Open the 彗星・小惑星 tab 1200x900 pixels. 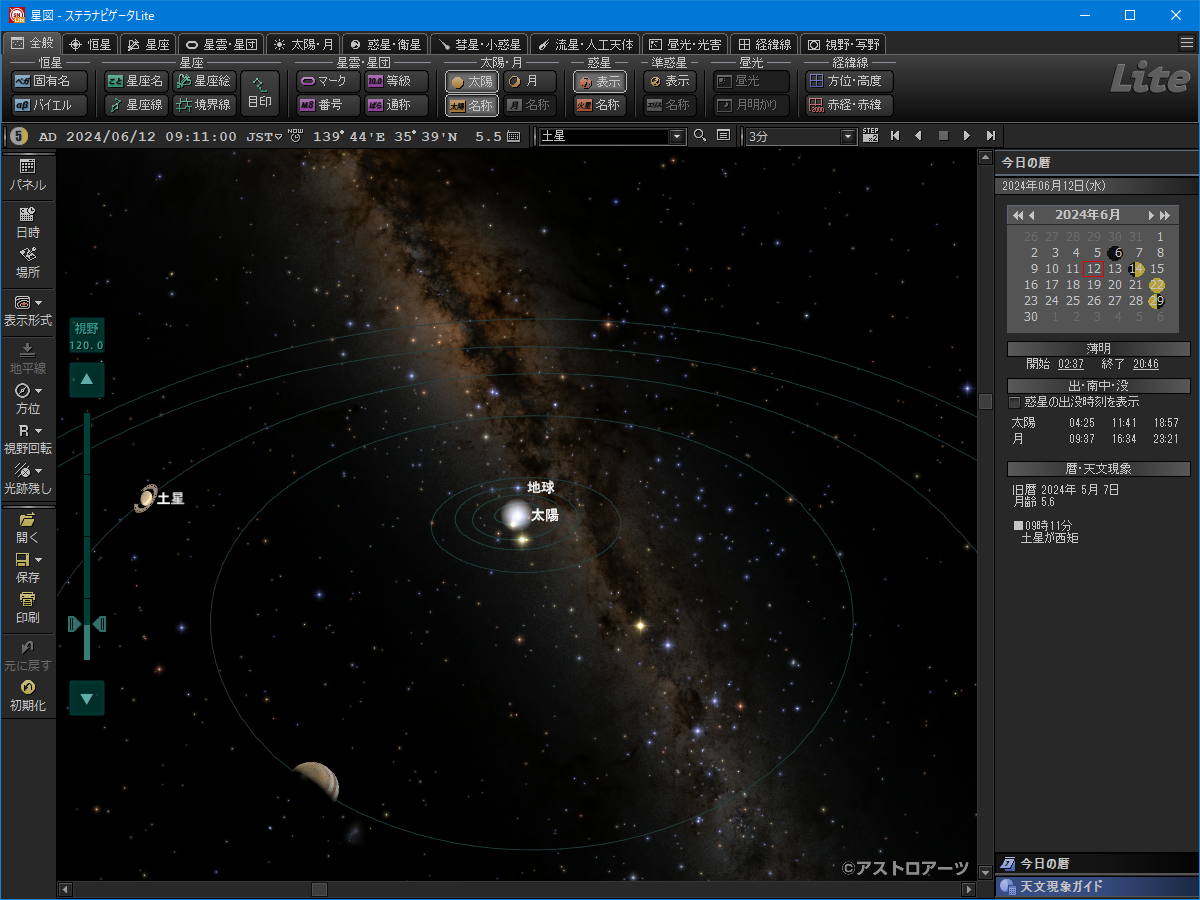click(x=479, y=44)
